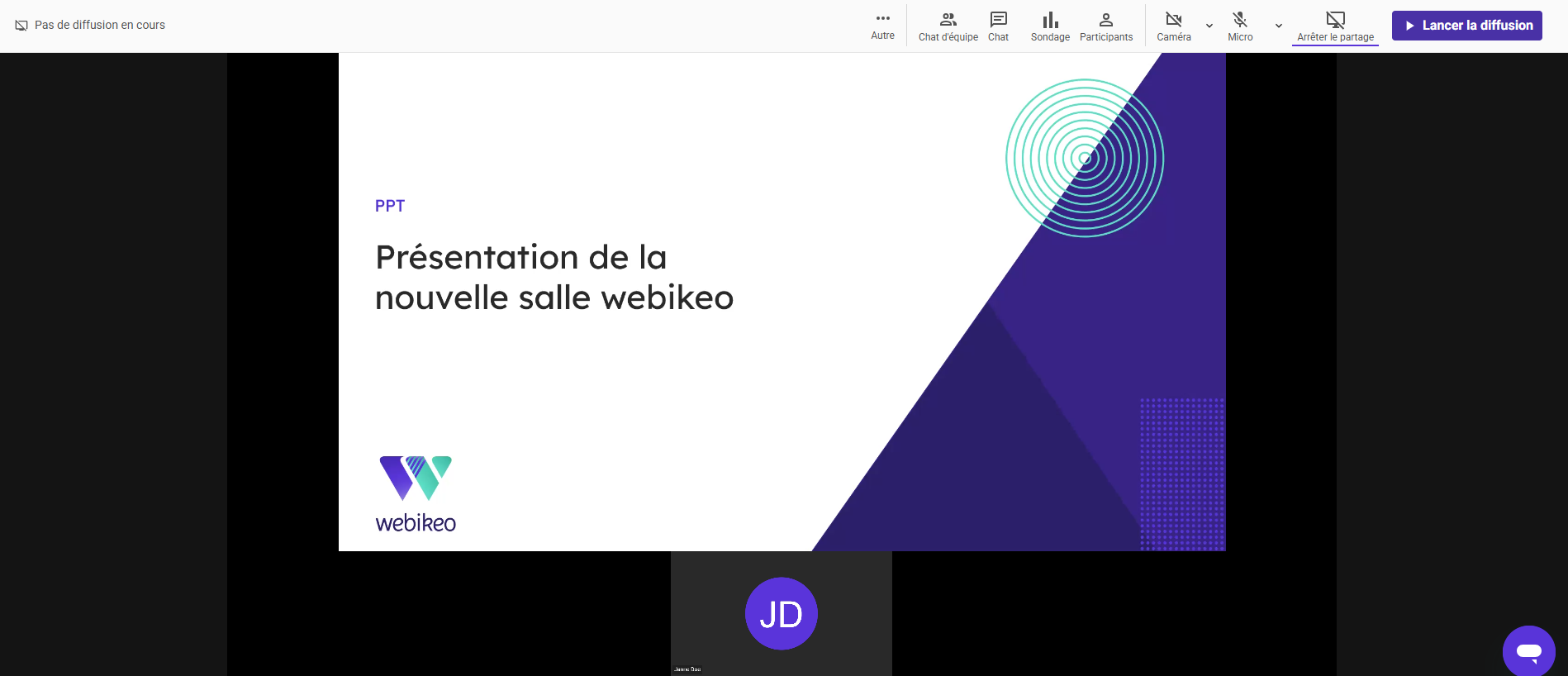The image size is (1568, 676).
Task: Open the support chat bubble widget
Action: pyautogui.click(x=1528, y=651)
